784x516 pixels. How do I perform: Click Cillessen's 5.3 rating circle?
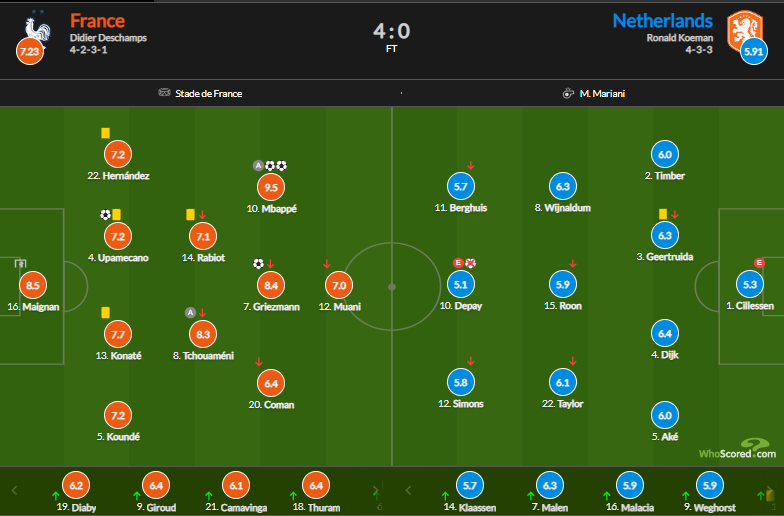748,284
